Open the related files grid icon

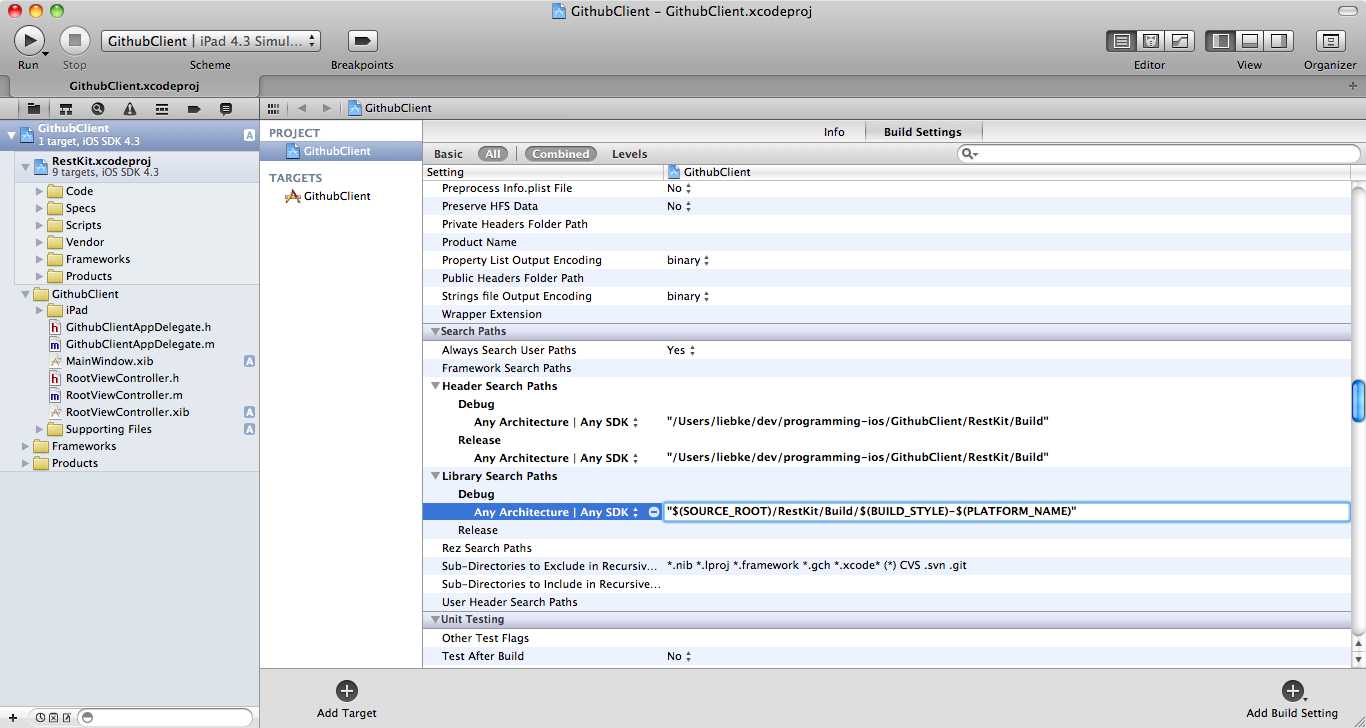[x=273, y=108]
